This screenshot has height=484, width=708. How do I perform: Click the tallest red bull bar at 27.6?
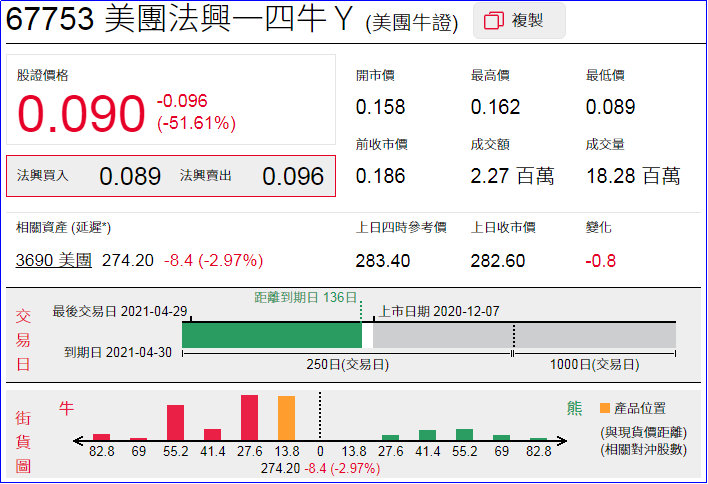[249, 418]
